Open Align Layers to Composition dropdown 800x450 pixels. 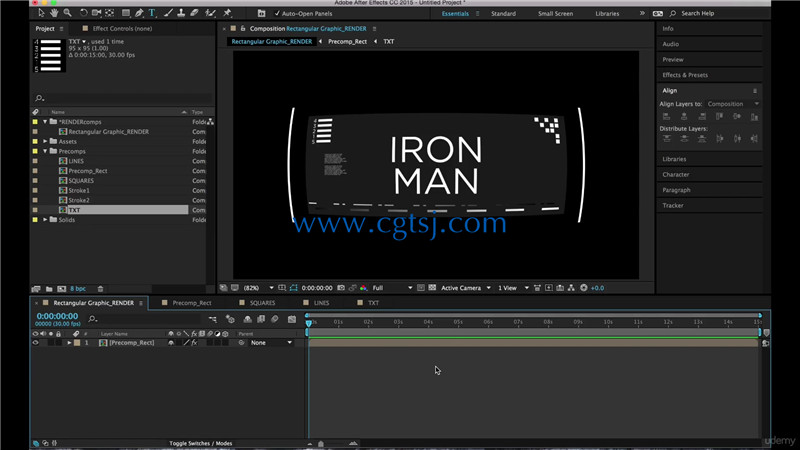click(x=733, y=104)
